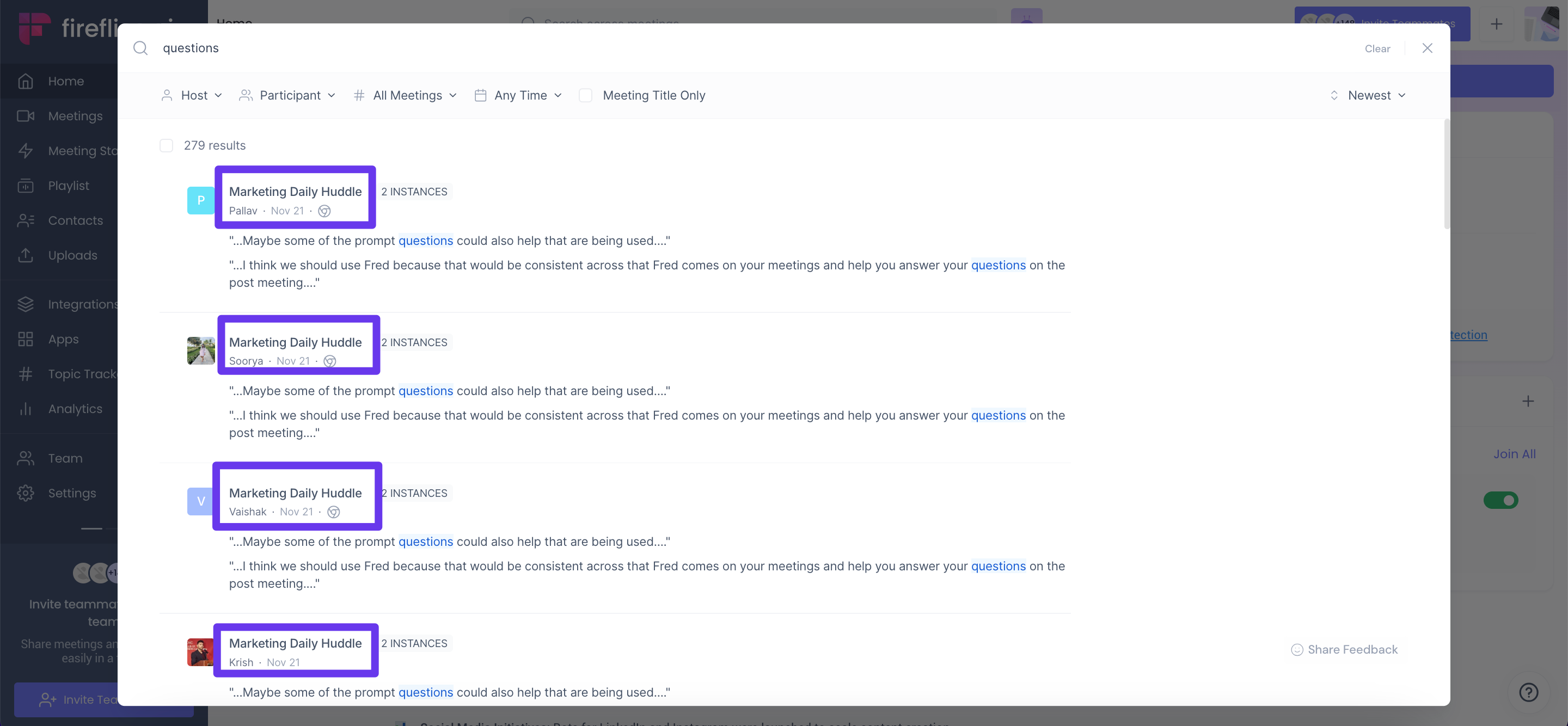The height and width of the screenshot is (726, 1568).
Task: Open Settings from the sidebar menu
Action: (x=72, y=493)
